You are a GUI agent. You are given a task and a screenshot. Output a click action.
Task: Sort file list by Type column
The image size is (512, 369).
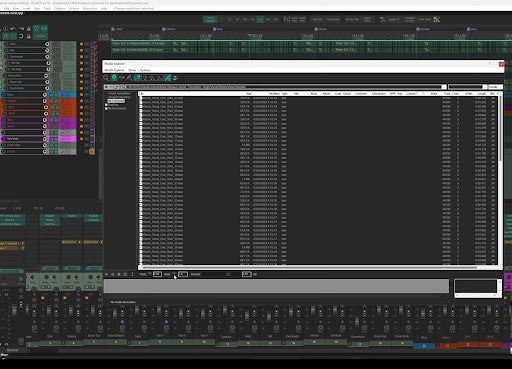(284, 94)
